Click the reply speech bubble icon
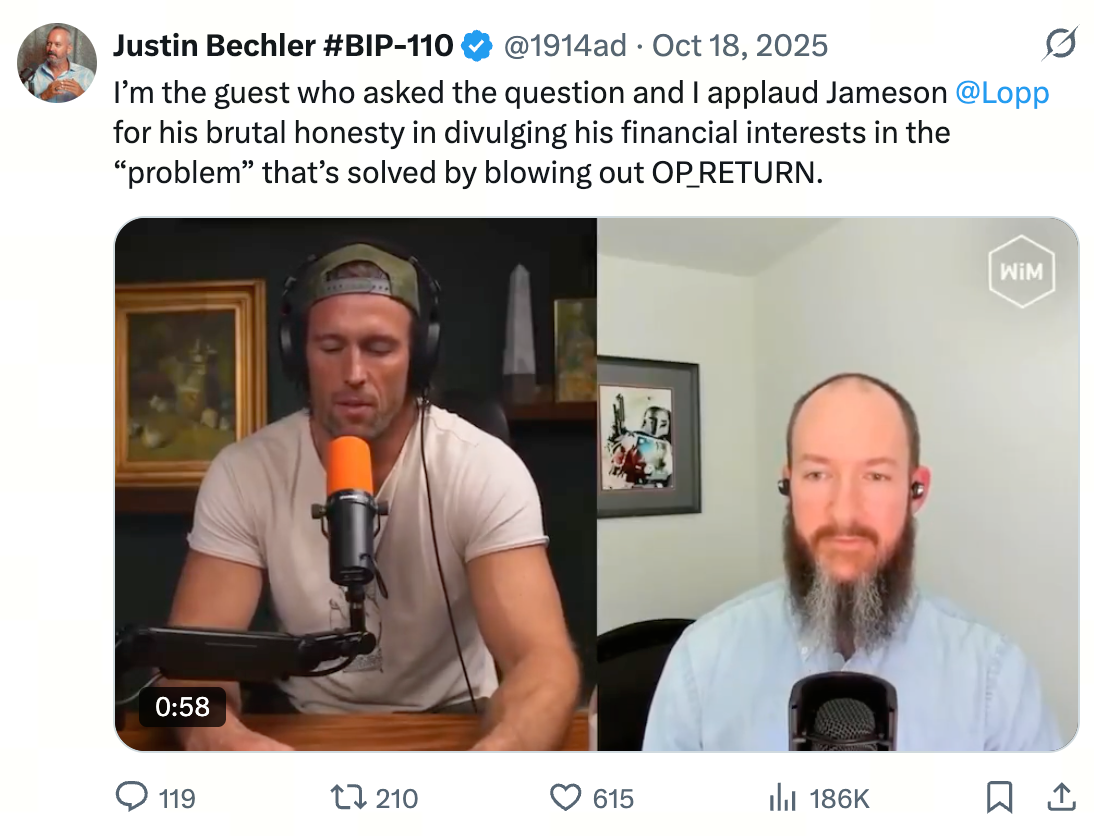Viewport: 1094px width, 836px height. pyautogui.click(x=131, y=797)
